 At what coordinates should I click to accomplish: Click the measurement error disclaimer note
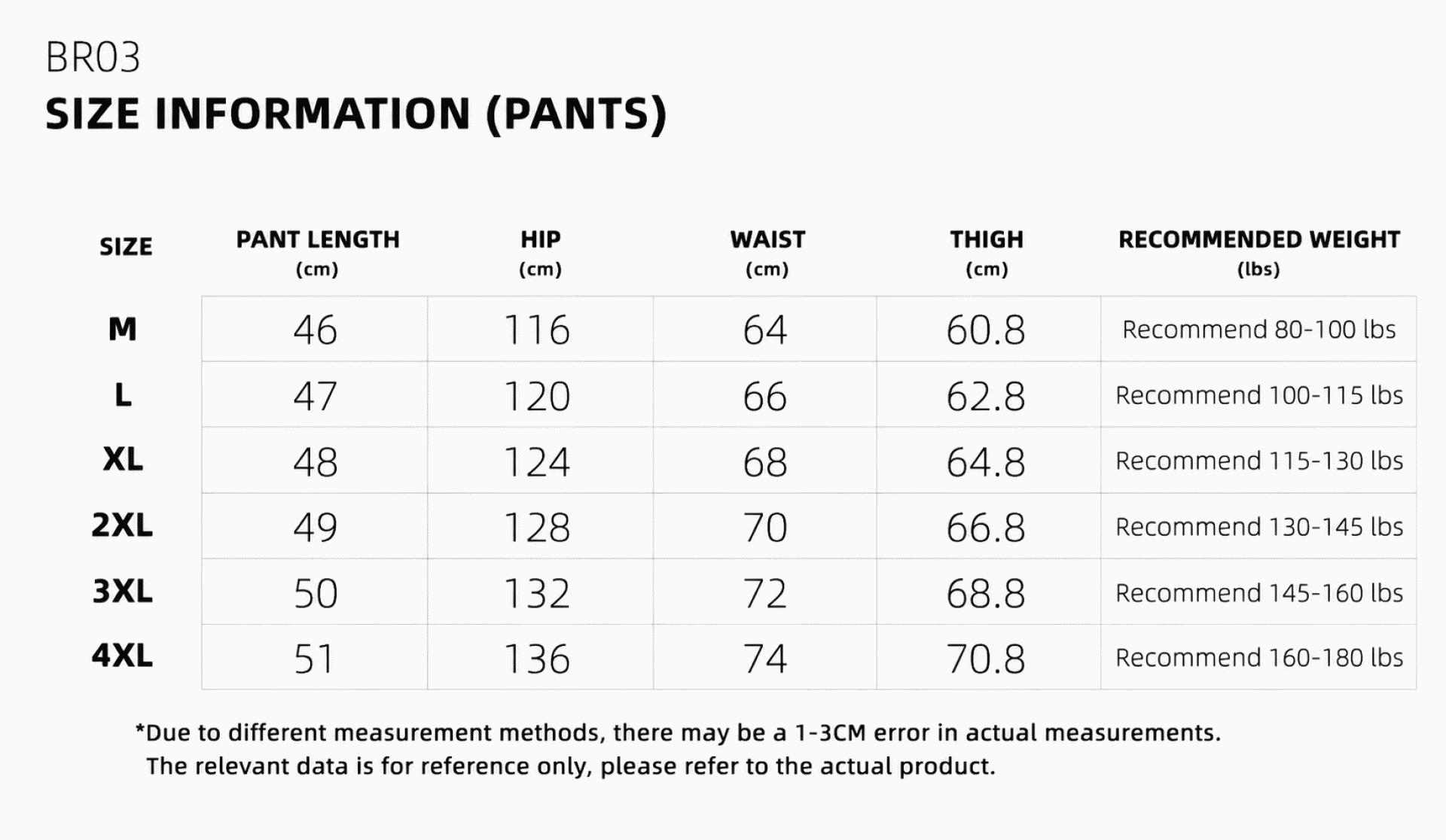678,749
